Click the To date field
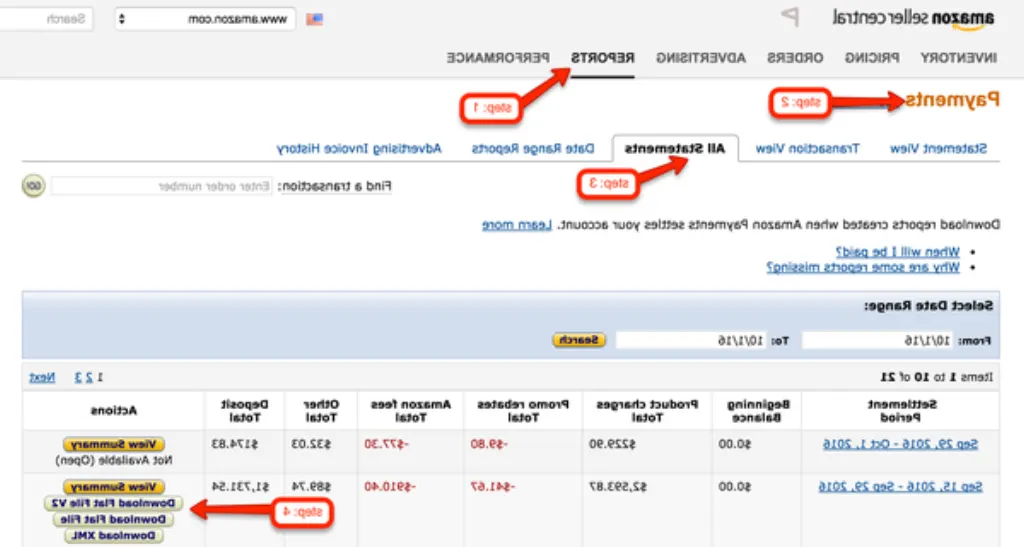Screen dimensions: 1024x547 click(x=691, y=341)
